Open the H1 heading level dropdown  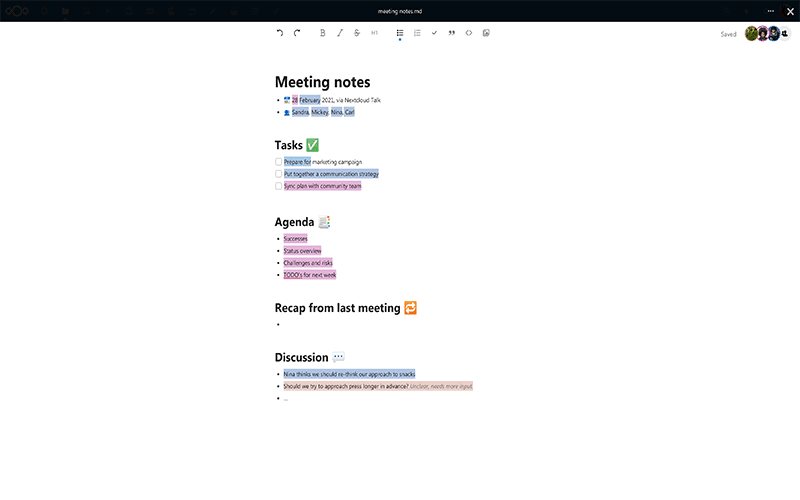coord(375,33)
